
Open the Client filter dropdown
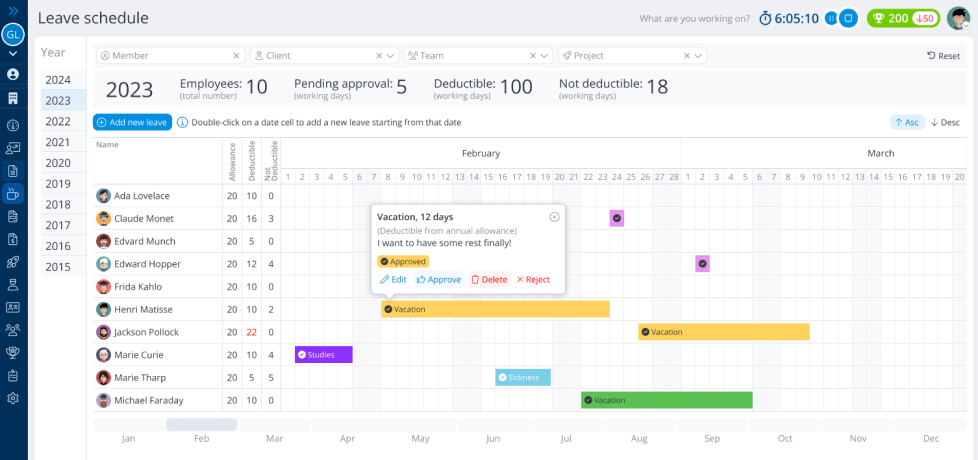tap(390, 56)
